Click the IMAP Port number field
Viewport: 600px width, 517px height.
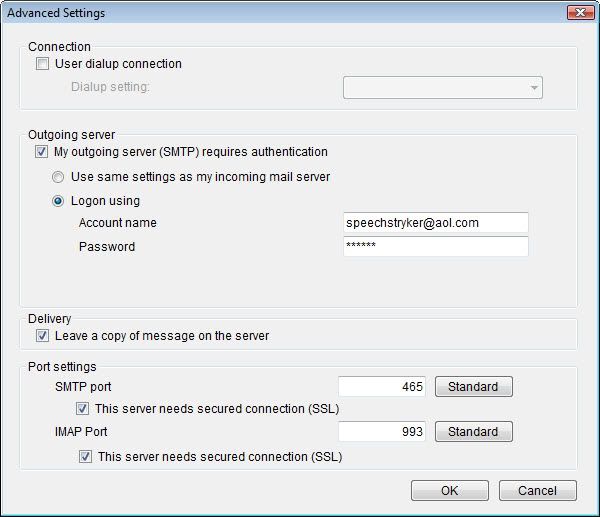[x=382, y=432]
